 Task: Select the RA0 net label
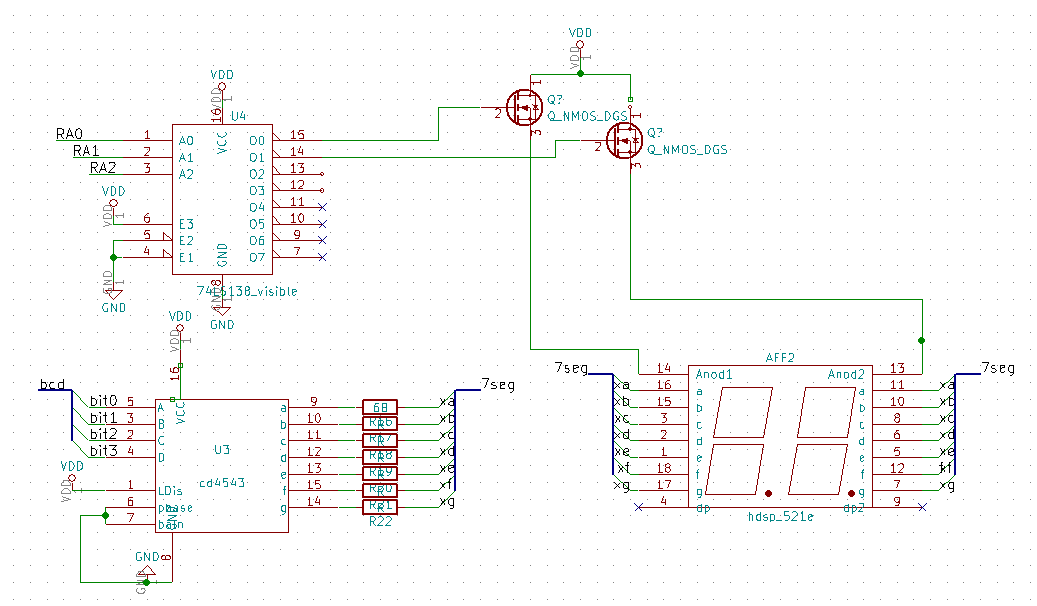click(69, 134)
